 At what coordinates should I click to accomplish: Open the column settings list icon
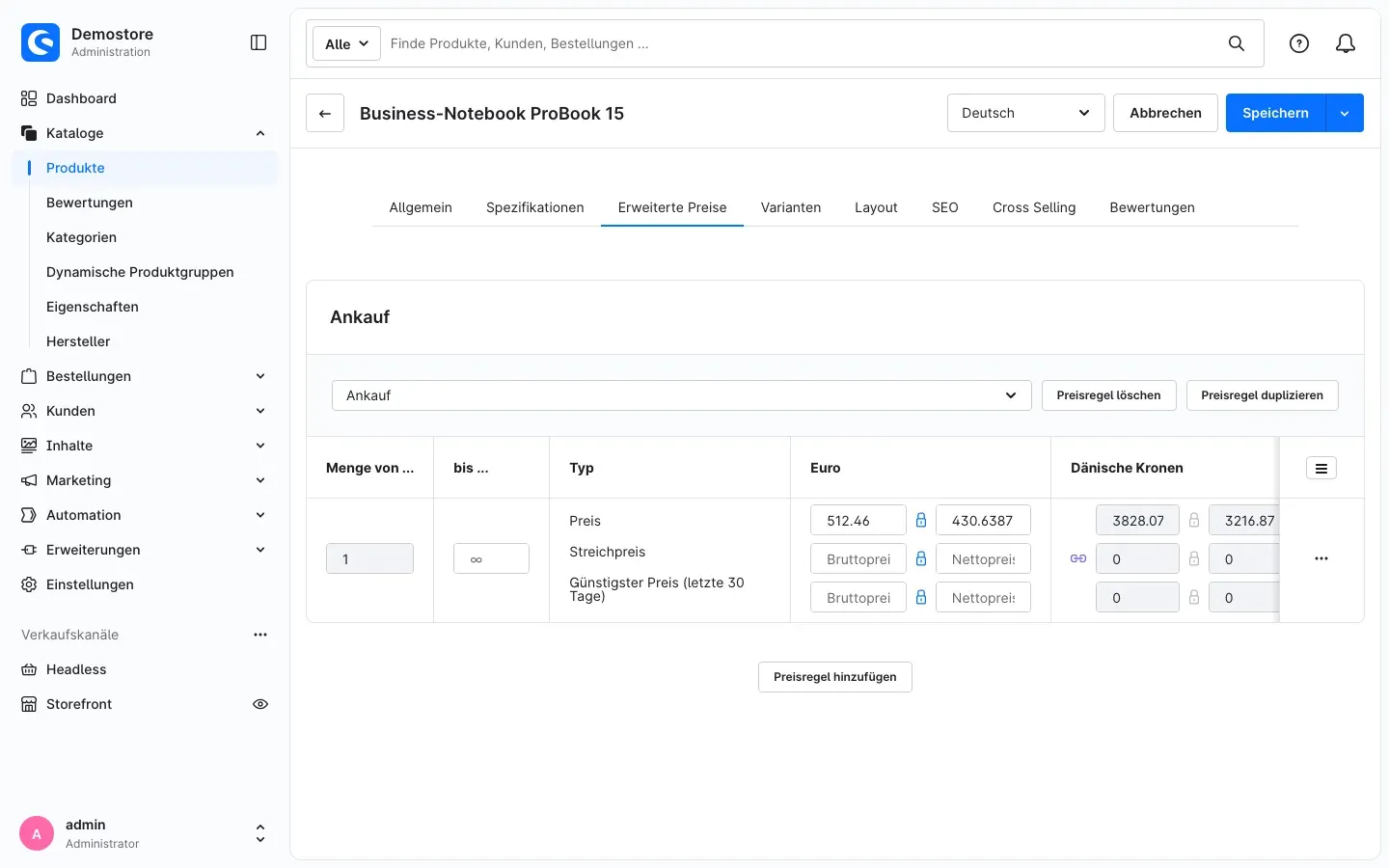pos(1321,468)
